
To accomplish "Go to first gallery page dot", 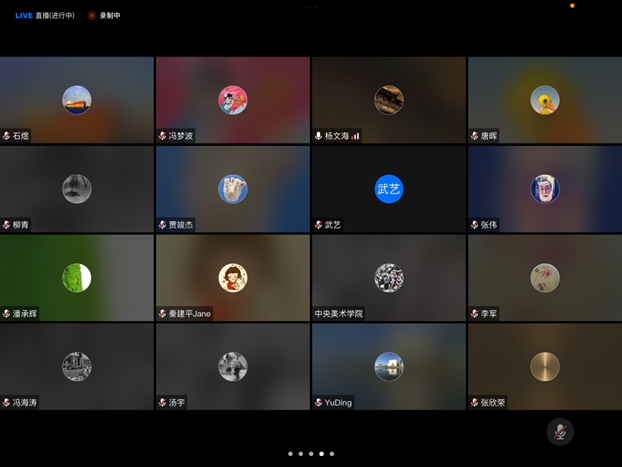I will click(x=290, y=454).
